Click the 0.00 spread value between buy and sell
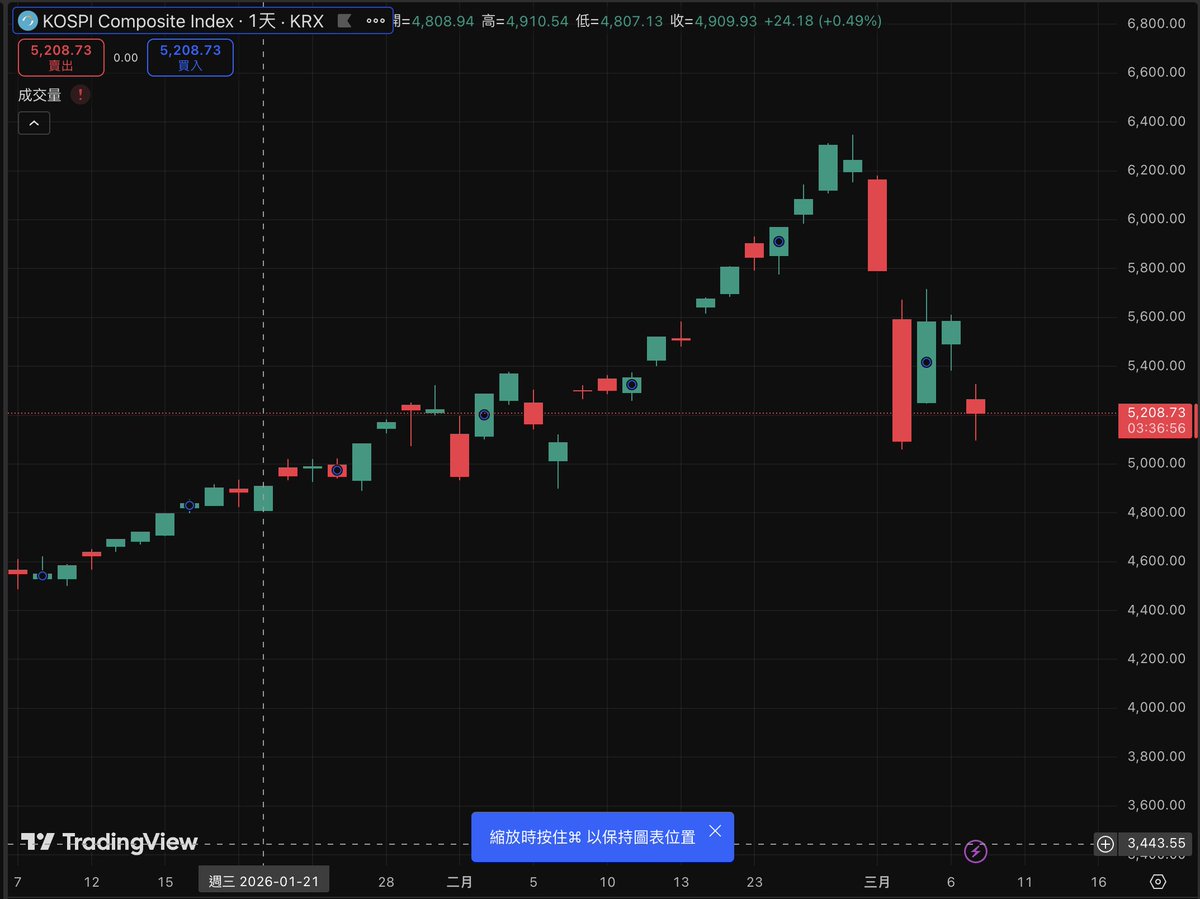 click(x=126, y=58)
